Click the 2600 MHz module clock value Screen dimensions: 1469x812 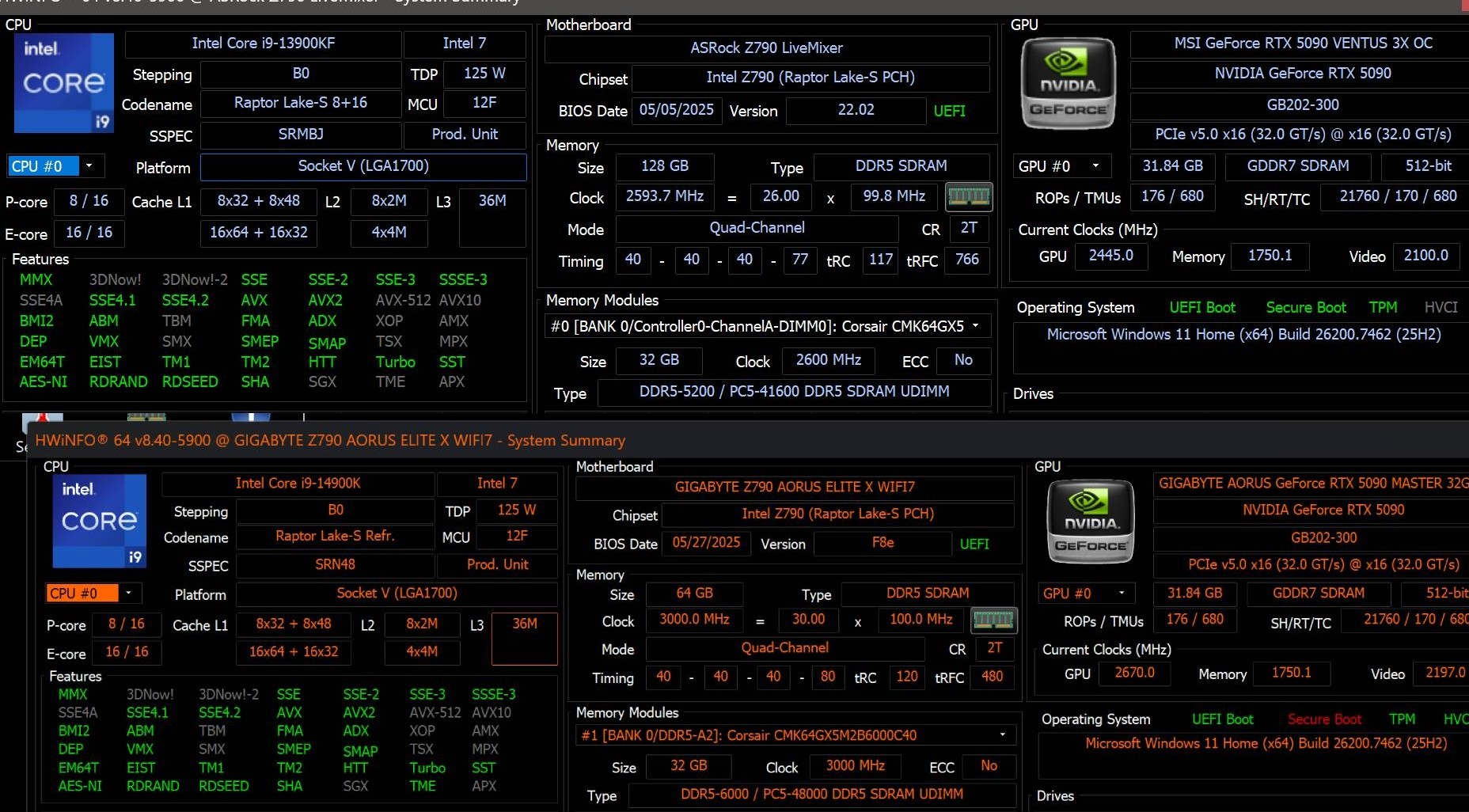pyautogui.click(x=828, y=361)
